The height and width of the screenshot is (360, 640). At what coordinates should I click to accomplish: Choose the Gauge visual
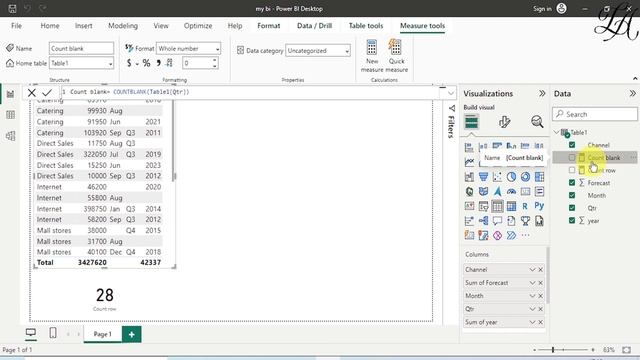(x=511, y=191)
